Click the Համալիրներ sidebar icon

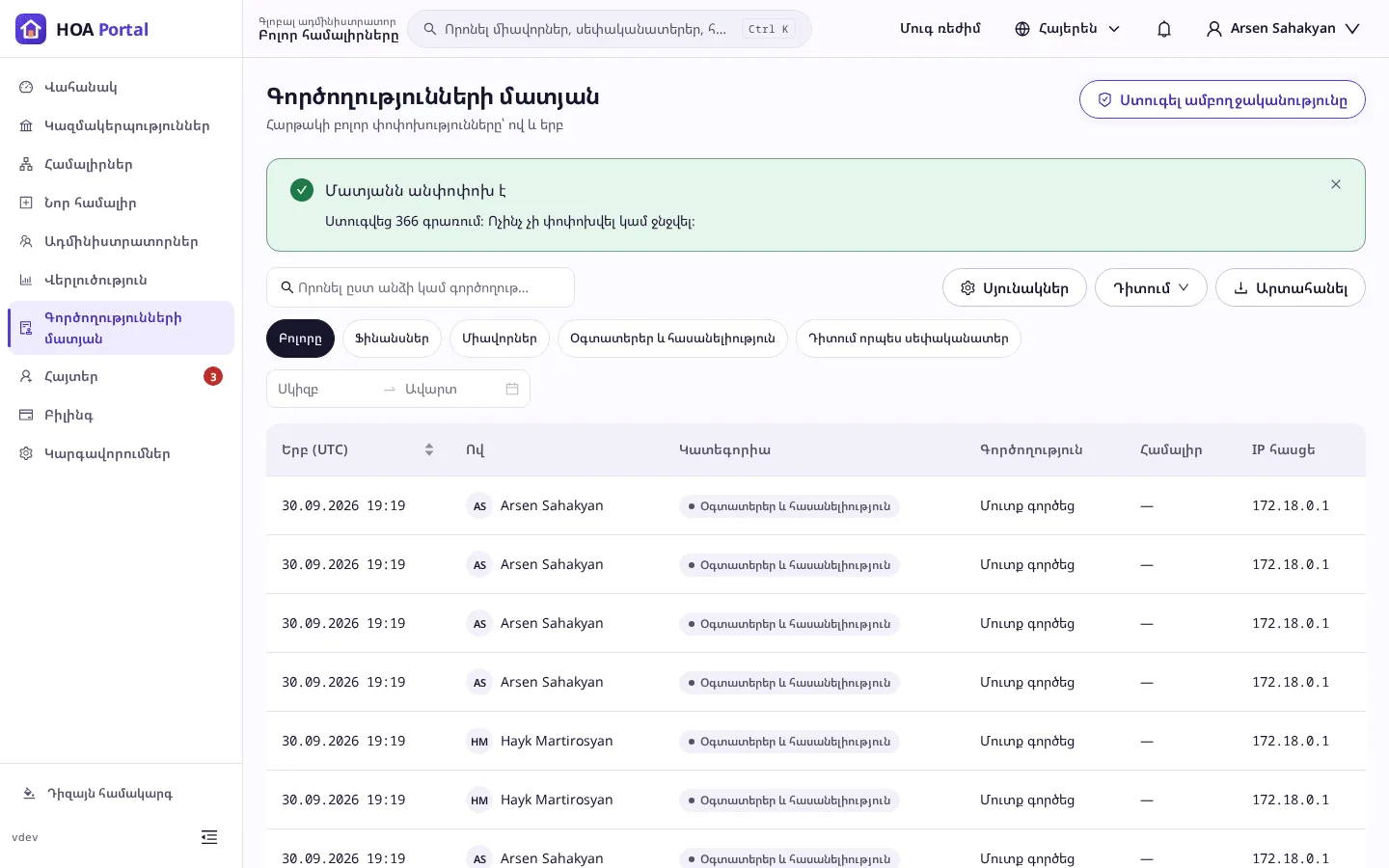coord(26,164)
